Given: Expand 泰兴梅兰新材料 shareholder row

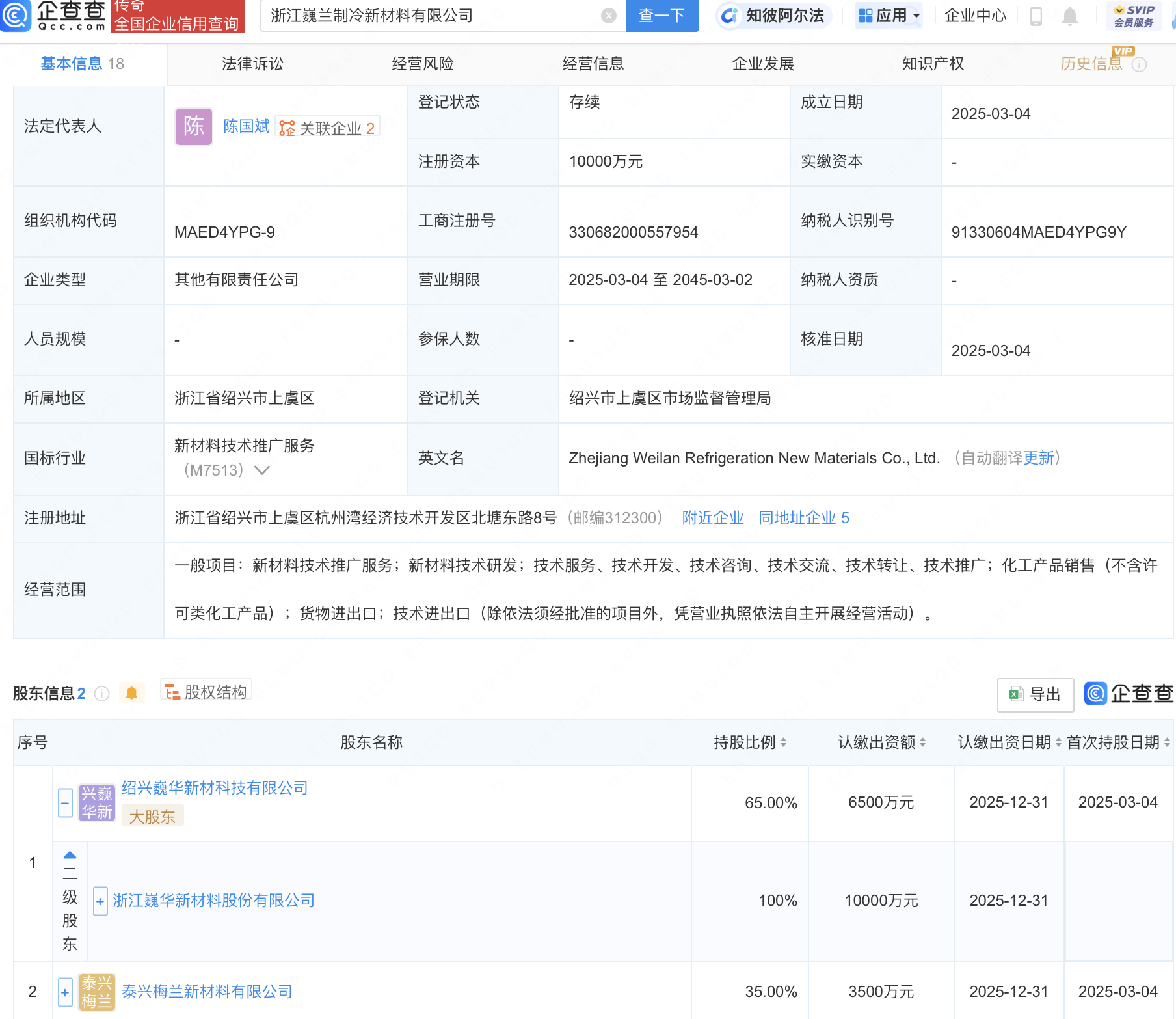Looking at the screenshot, I should (x=65, y=993).
